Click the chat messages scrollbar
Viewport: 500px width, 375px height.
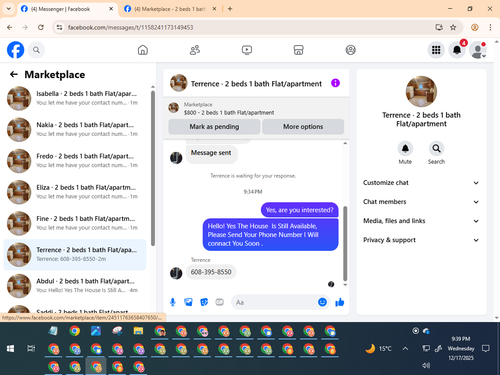[x=345, y=243]
